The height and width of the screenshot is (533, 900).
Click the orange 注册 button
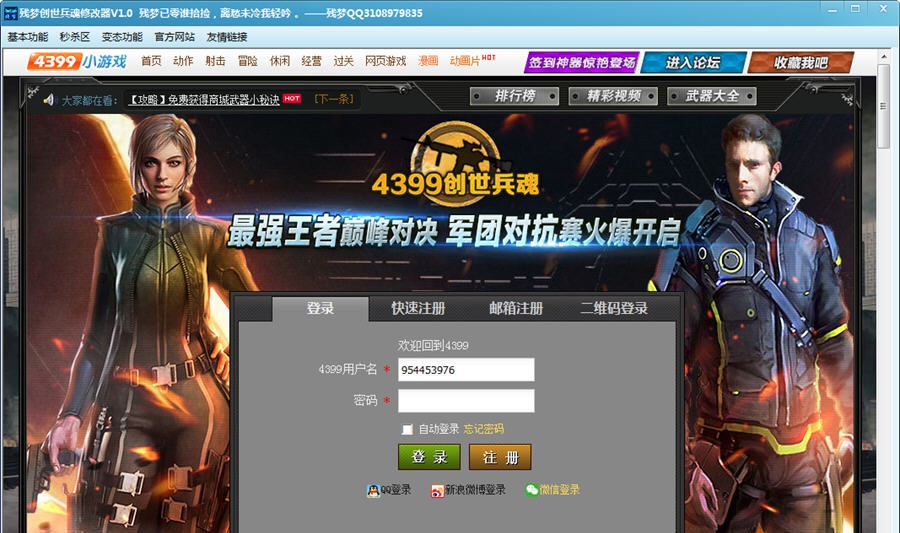click(x=500, y=457)
